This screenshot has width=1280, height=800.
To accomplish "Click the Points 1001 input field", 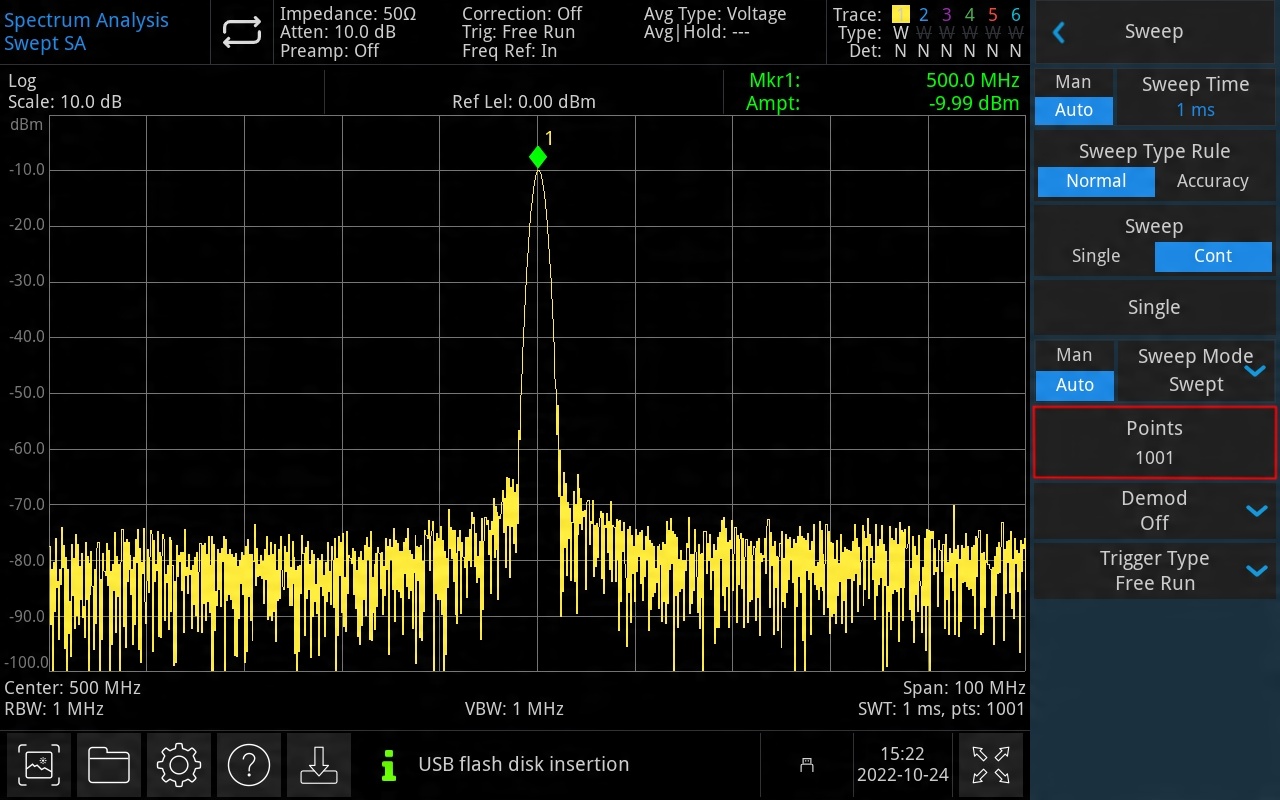I will [1154, 443].
